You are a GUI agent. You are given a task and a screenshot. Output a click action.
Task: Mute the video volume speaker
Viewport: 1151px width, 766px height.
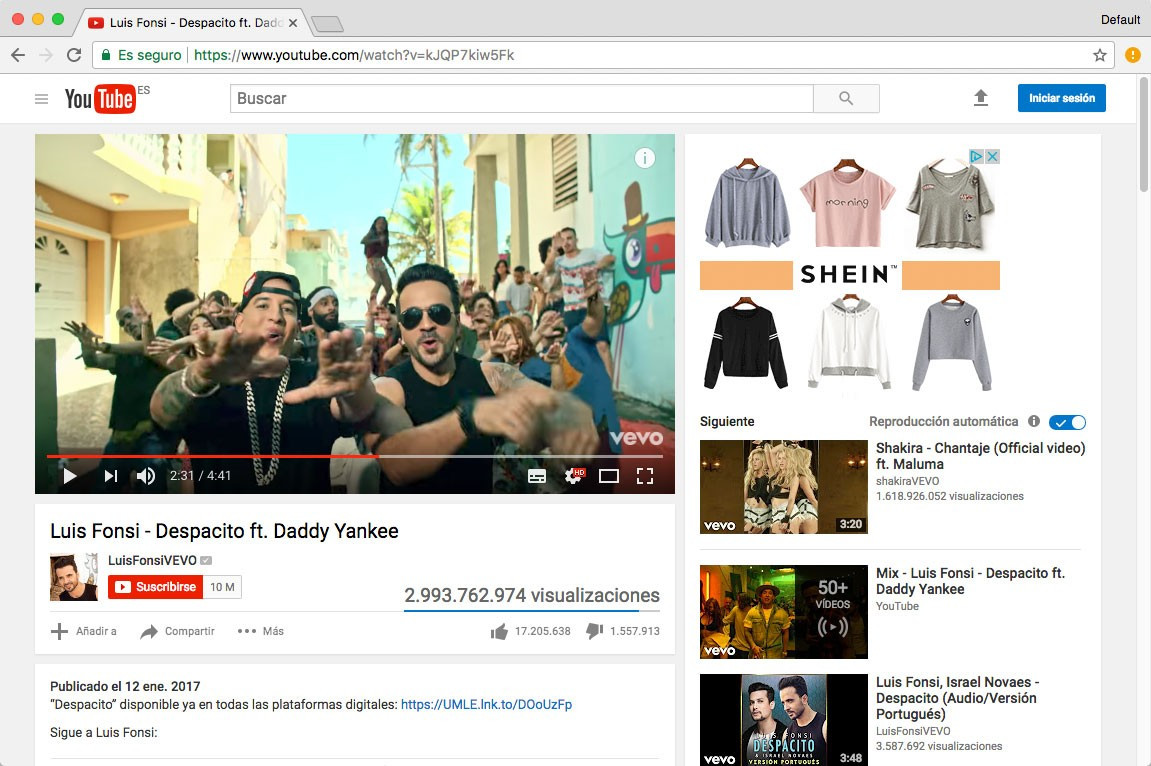[145, 476]
